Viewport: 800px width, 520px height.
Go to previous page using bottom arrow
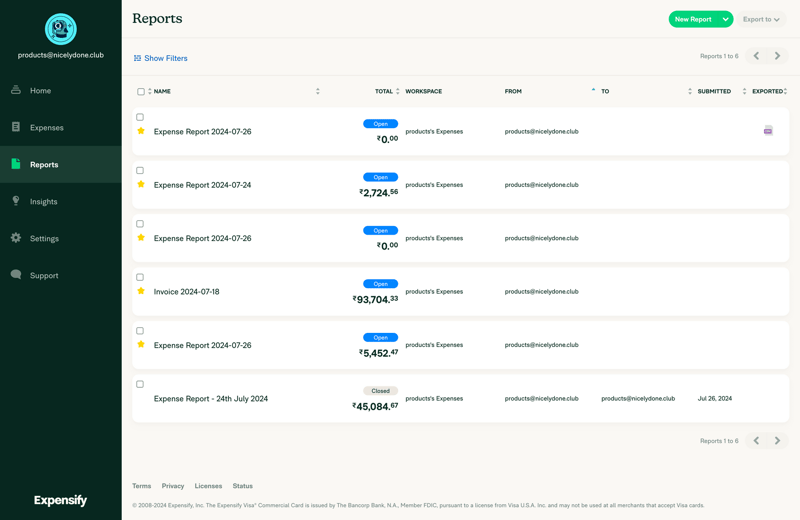point(756,440)
